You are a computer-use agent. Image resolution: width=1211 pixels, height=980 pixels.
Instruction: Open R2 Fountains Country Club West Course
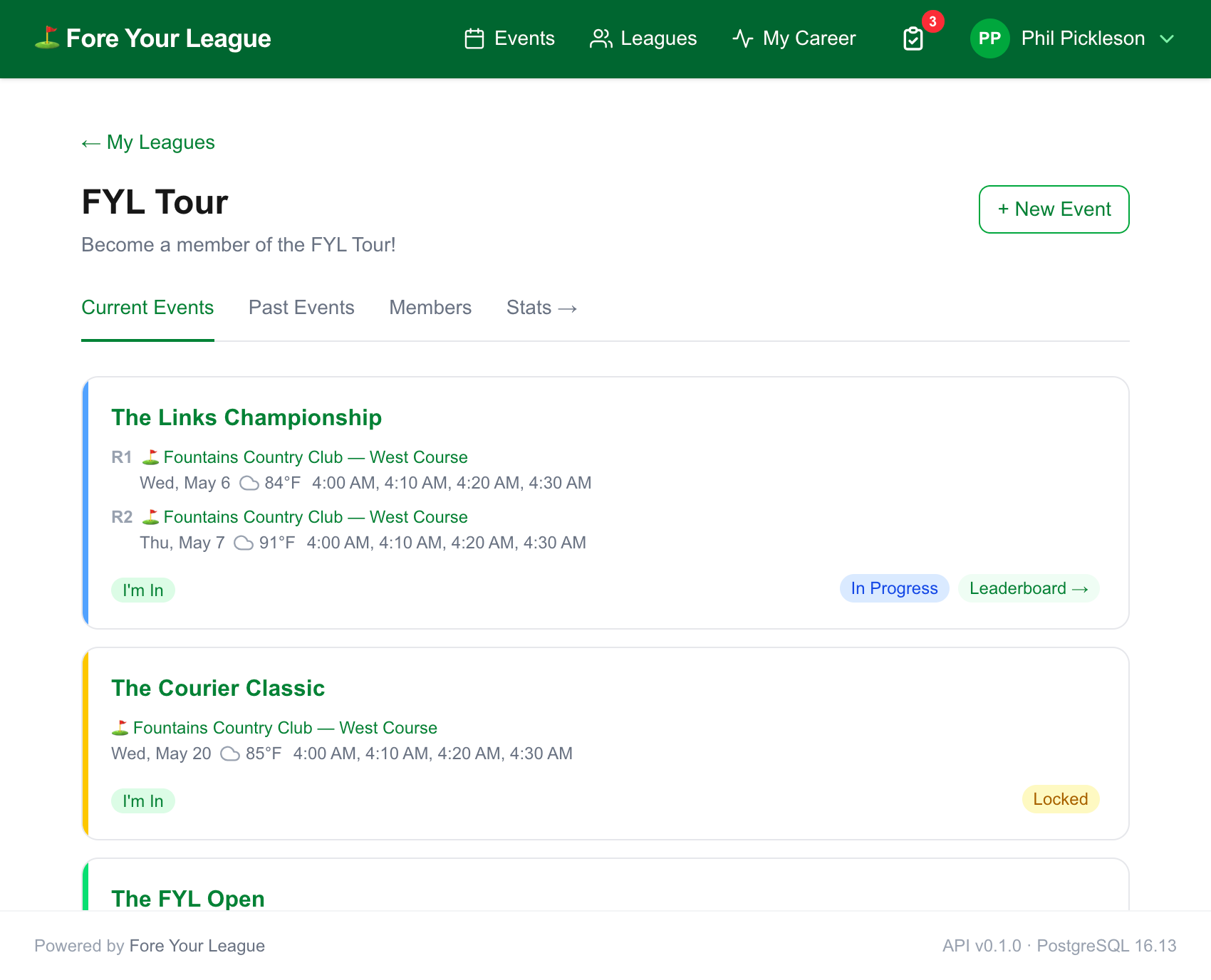tap(316, 517)
